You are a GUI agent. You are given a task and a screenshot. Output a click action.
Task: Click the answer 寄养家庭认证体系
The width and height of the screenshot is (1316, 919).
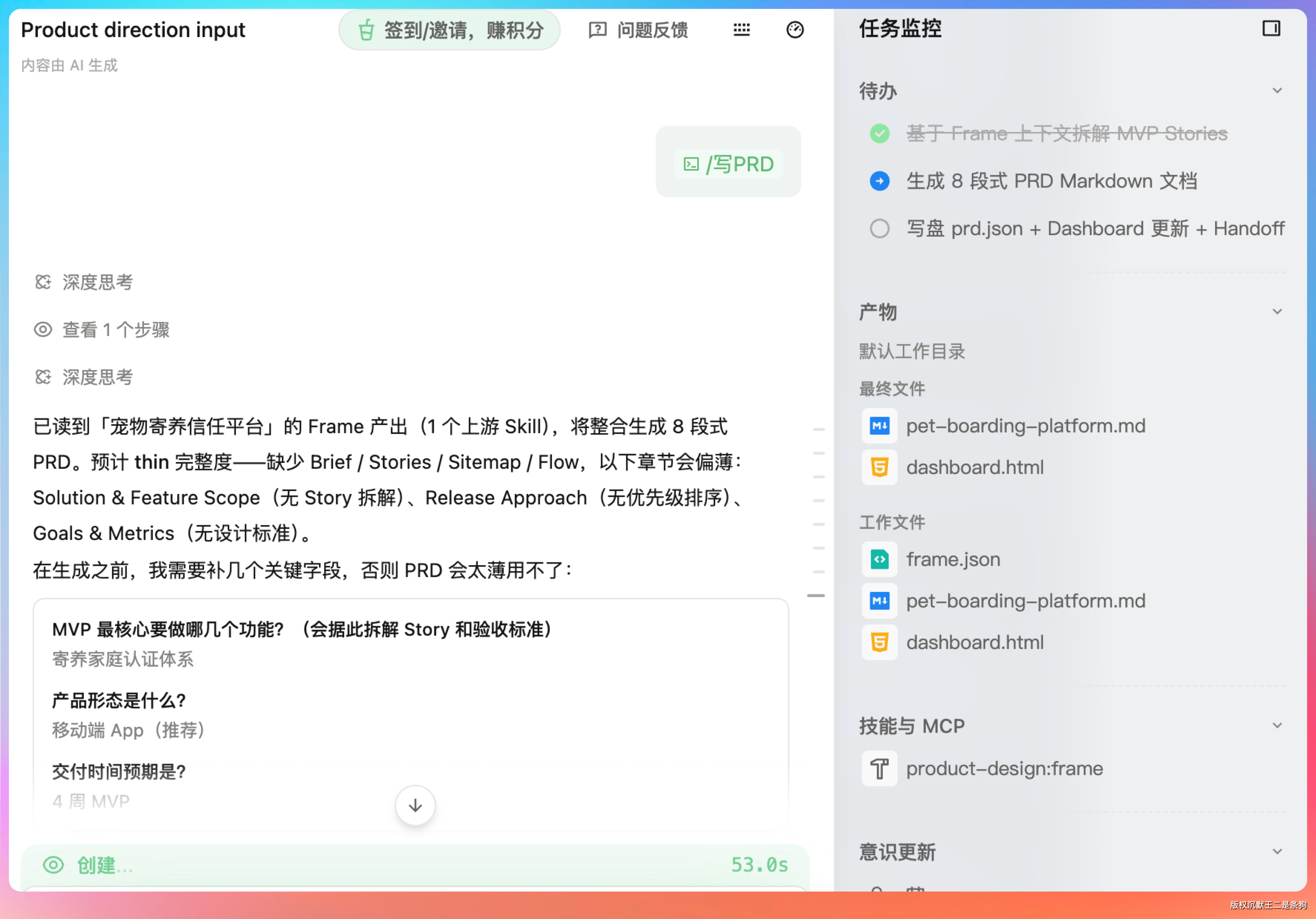(123, 659)
